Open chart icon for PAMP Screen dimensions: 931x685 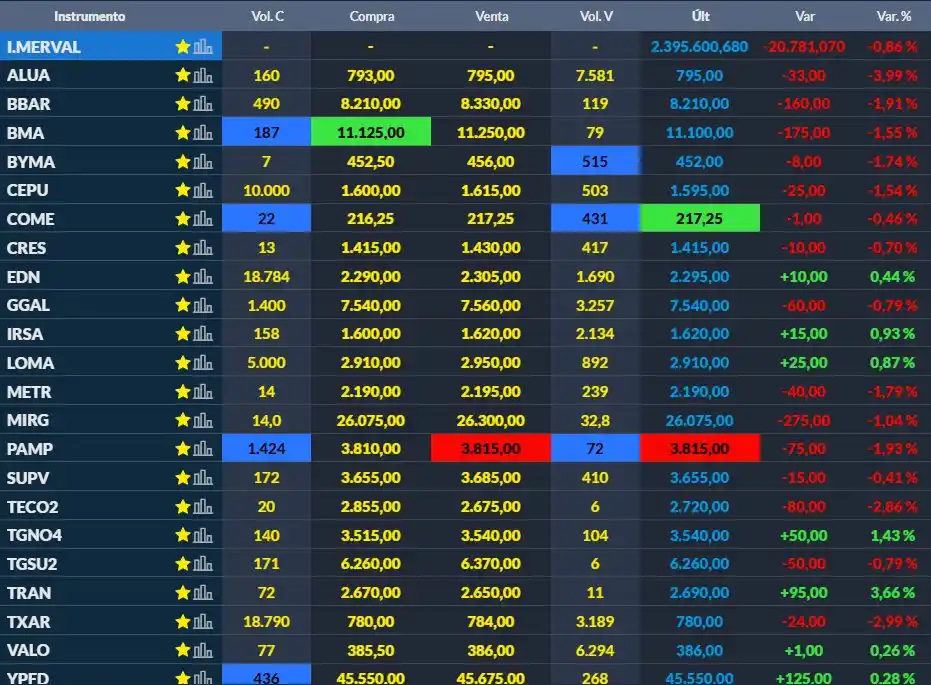tap(203, 449)
